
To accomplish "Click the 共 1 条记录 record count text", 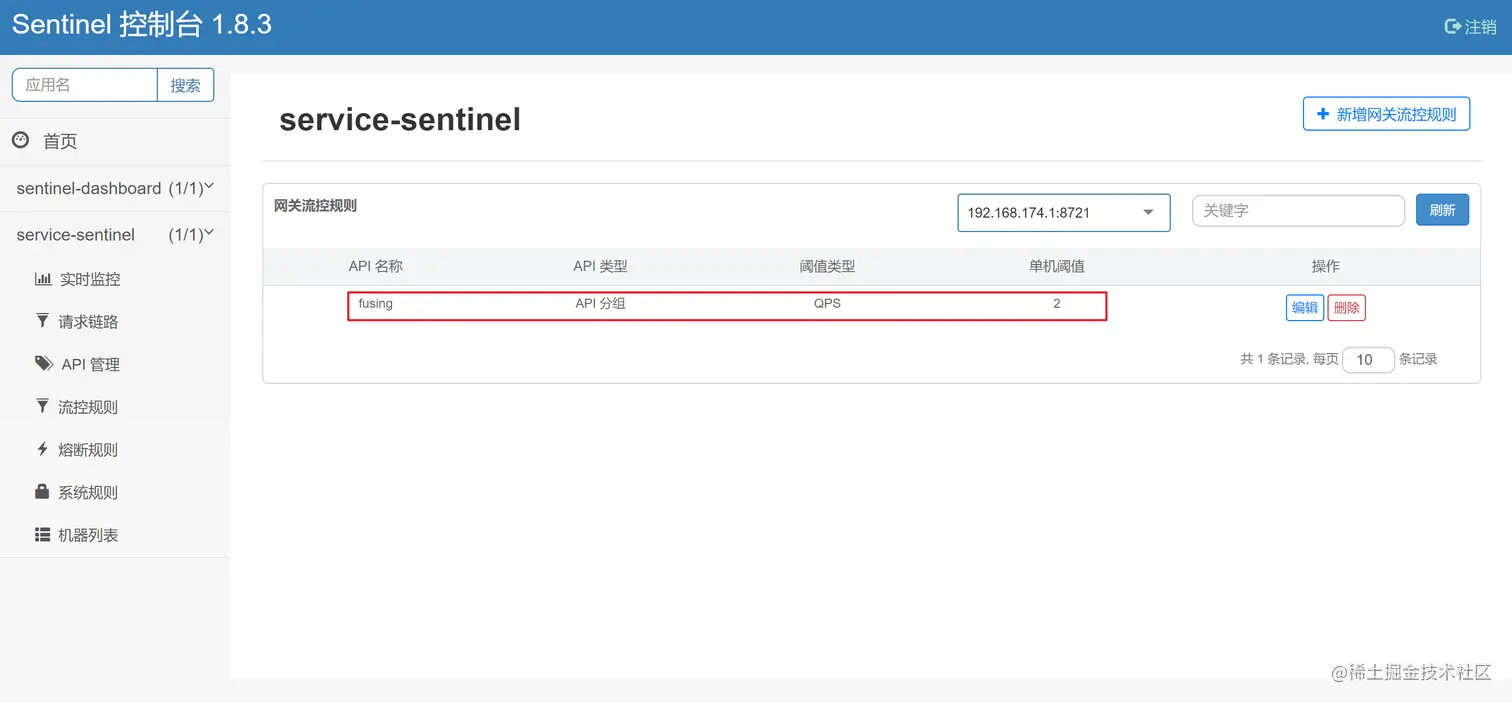I will [x=1274, y=359].
